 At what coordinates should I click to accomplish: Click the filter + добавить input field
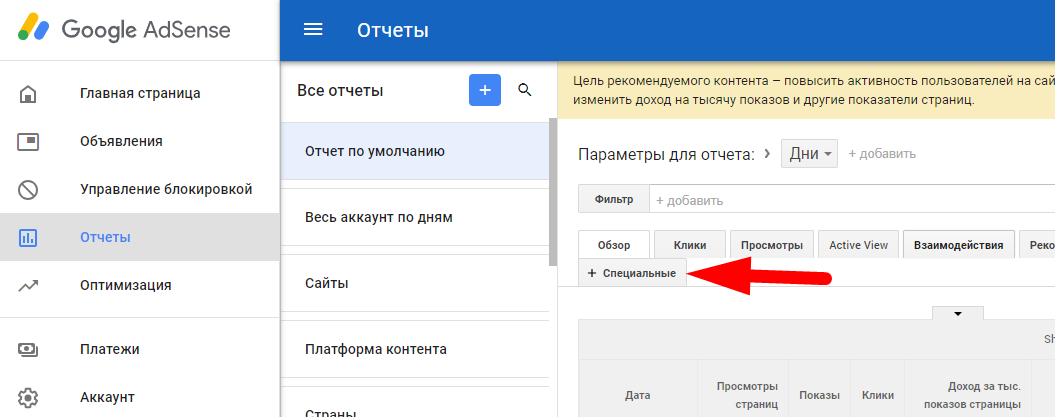click(852, 200)
